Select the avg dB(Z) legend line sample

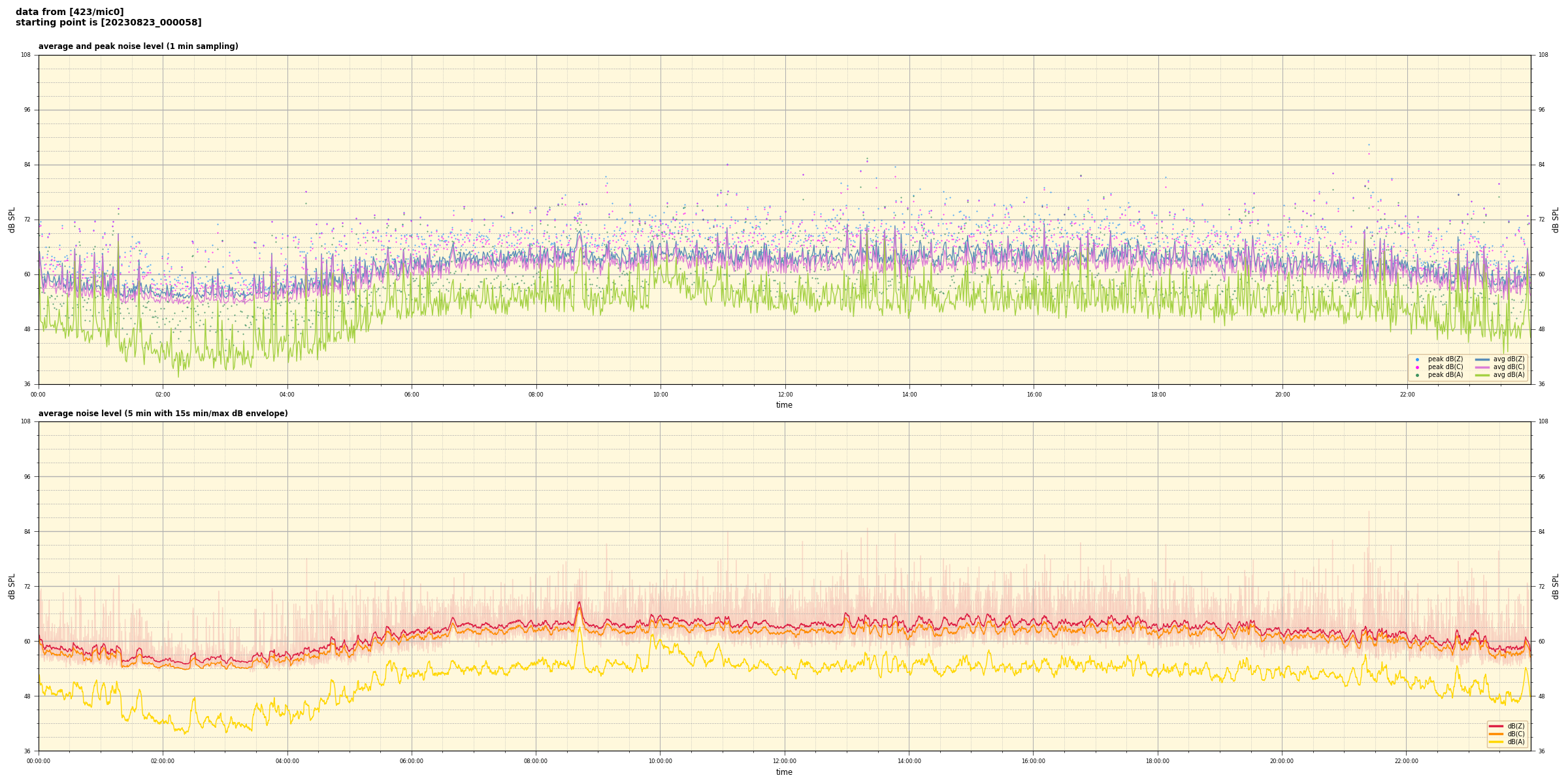point(1482,359)
